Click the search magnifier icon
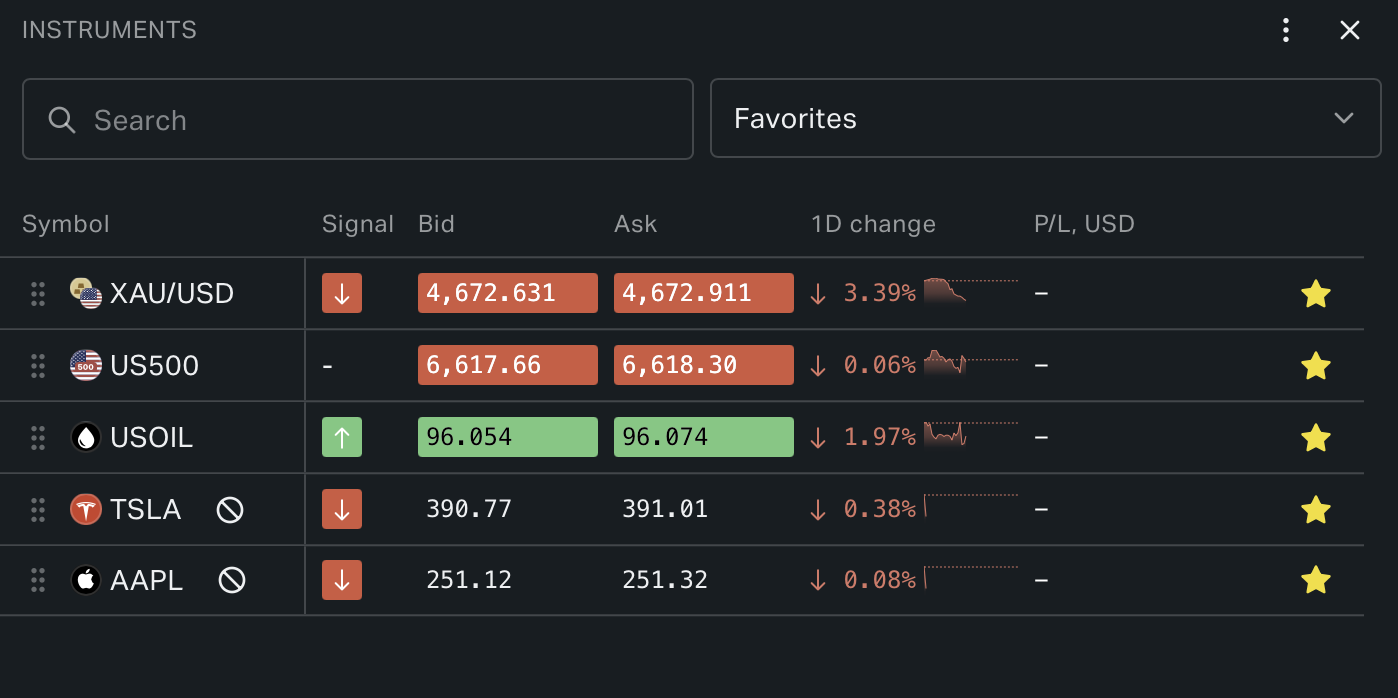 point(61,120)
